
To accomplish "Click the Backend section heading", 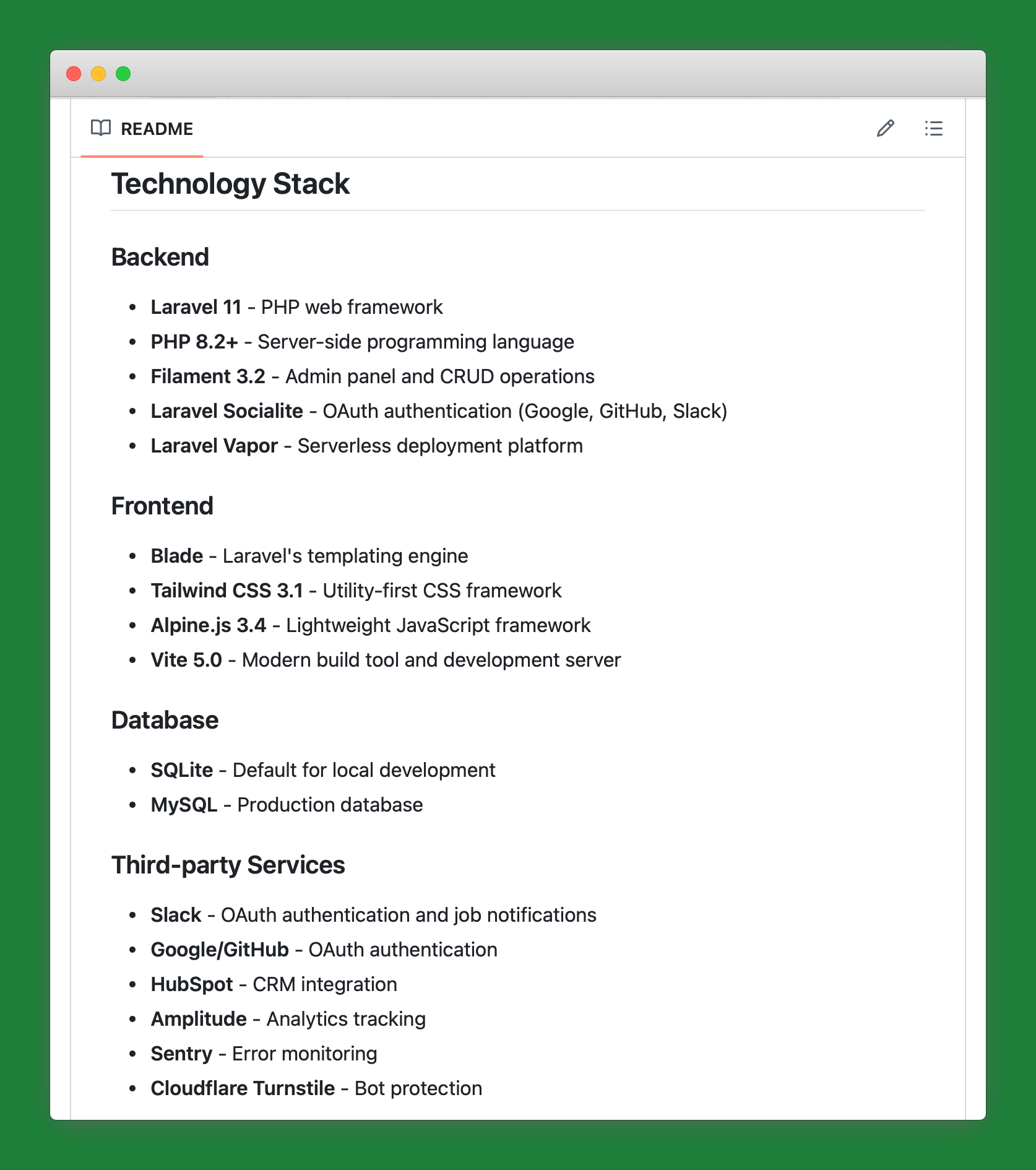I will click(x=160, y=257).
